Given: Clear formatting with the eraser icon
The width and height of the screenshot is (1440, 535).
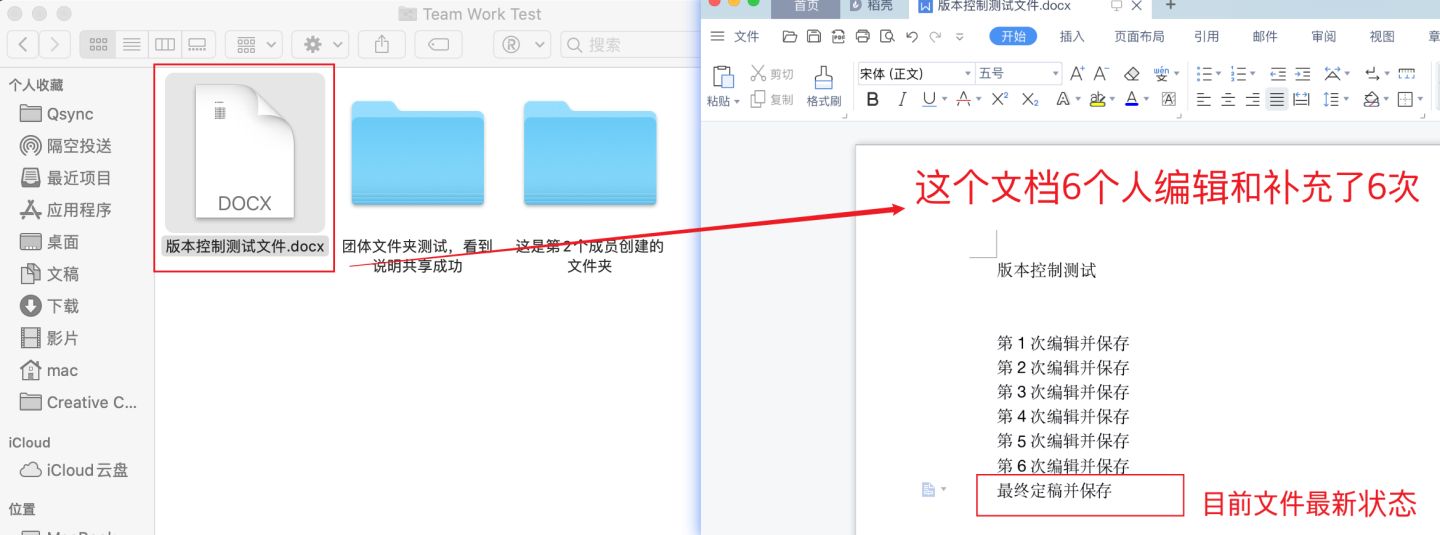Looking at the screenshot, I should [x=1132, y=74].
